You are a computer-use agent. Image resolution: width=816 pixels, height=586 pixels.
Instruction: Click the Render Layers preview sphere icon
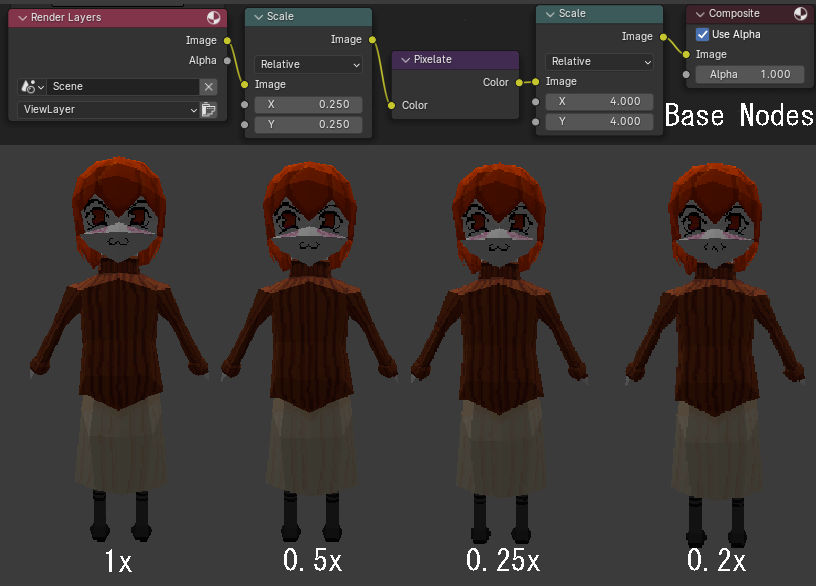pyautogui.click(x=213, y=18)
